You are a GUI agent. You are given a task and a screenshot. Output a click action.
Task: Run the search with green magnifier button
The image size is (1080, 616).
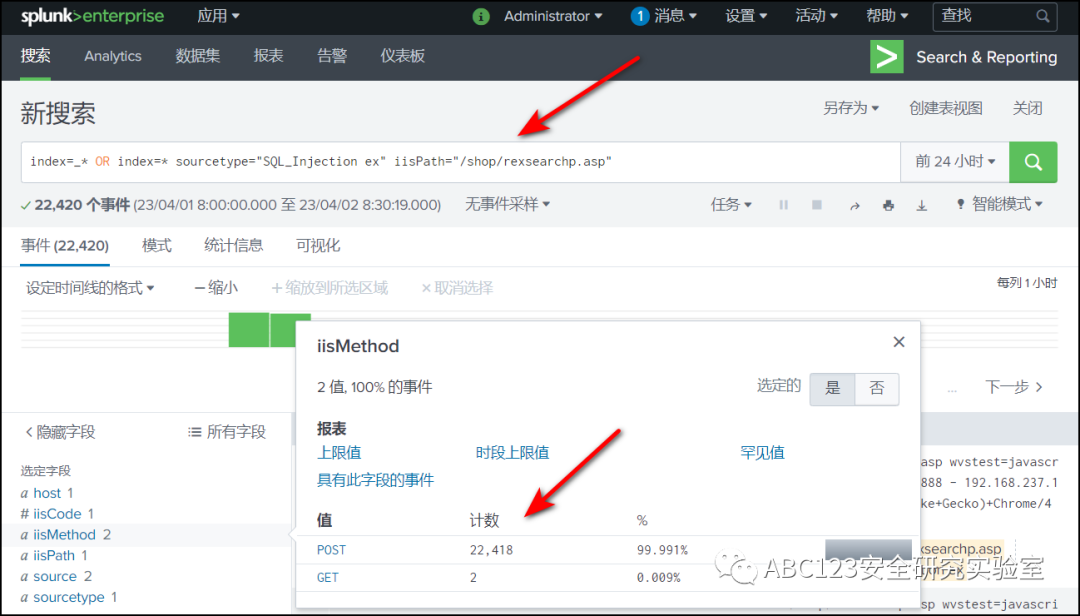click(x=1033, y=161)
